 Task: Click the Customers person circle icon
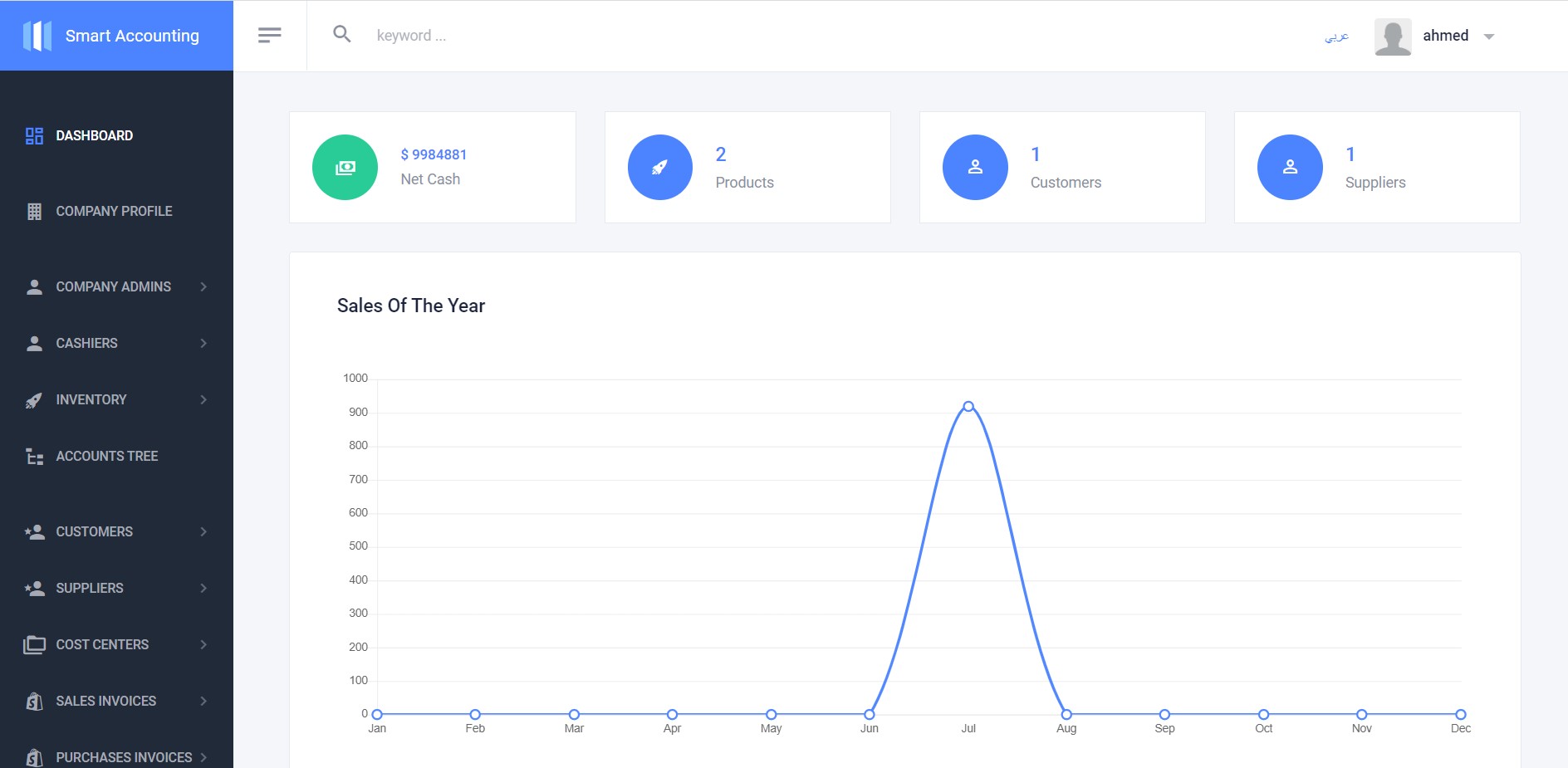pos(975,167)
